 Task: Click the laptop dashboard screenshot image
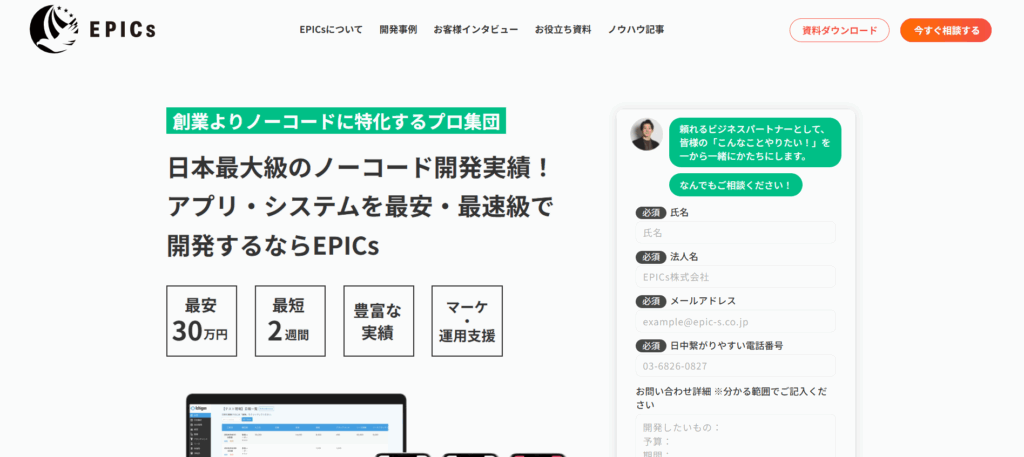click(x=296, y=426)
